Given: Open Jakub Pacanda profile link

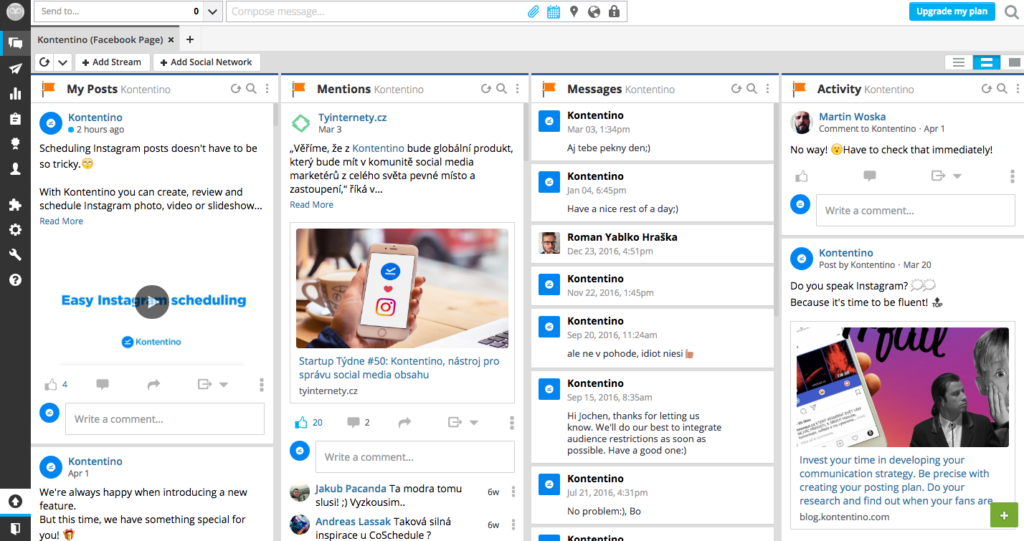Looking at the screenshot, I should [351, 488].
